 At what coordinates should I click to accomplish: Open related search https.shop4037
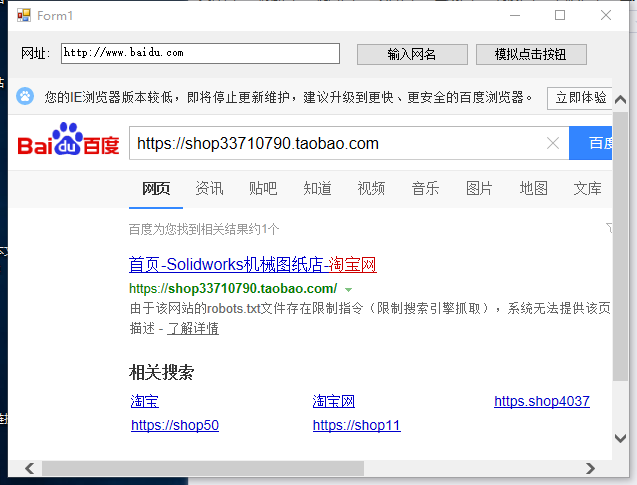point(542,401)
